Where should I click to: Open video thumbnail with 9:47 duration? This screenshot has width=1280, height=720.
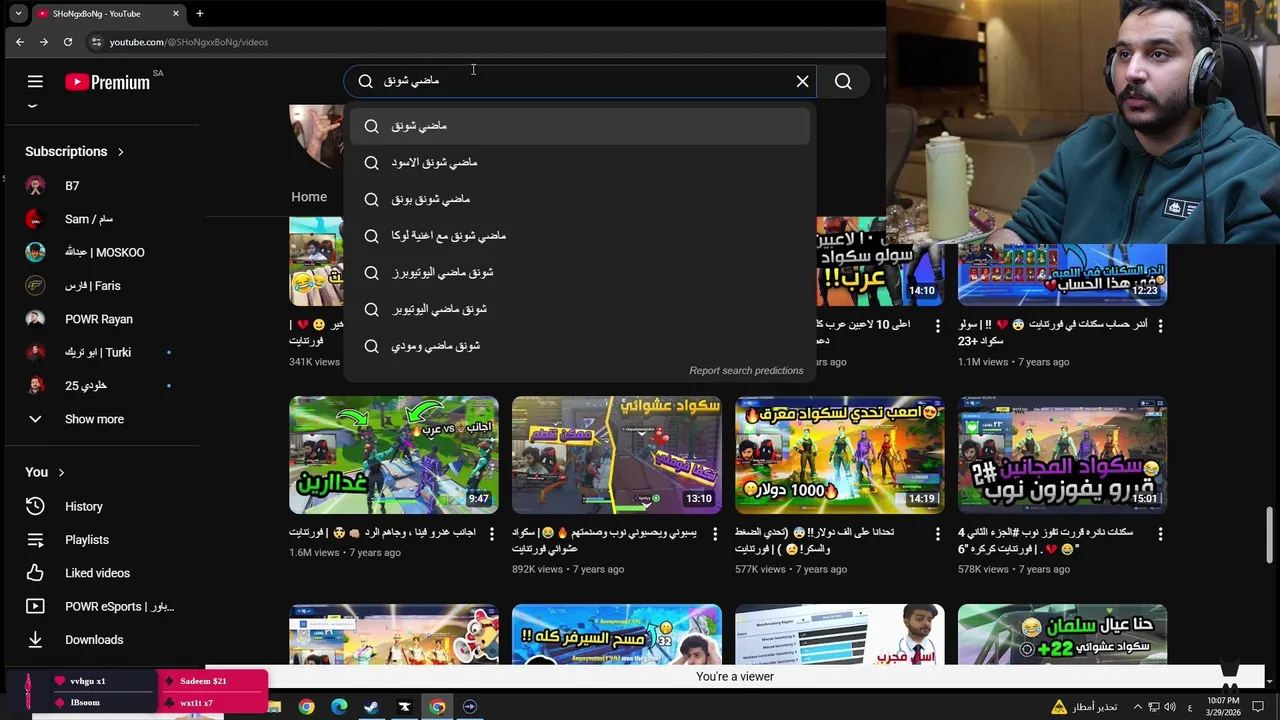point(394,455)
